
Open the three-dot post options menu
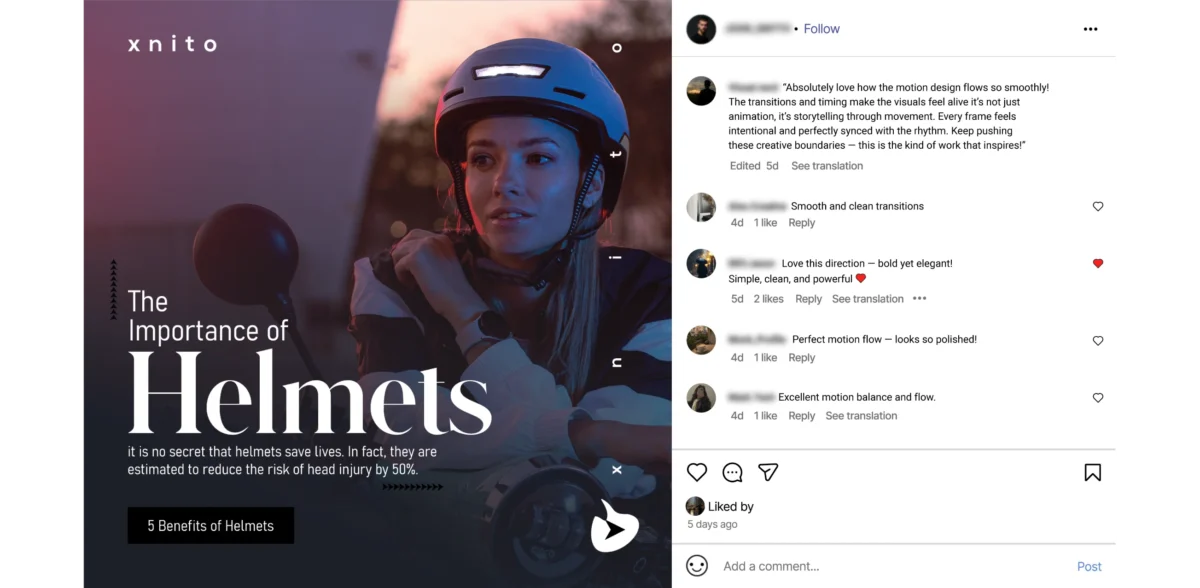tap(1090, 29)
